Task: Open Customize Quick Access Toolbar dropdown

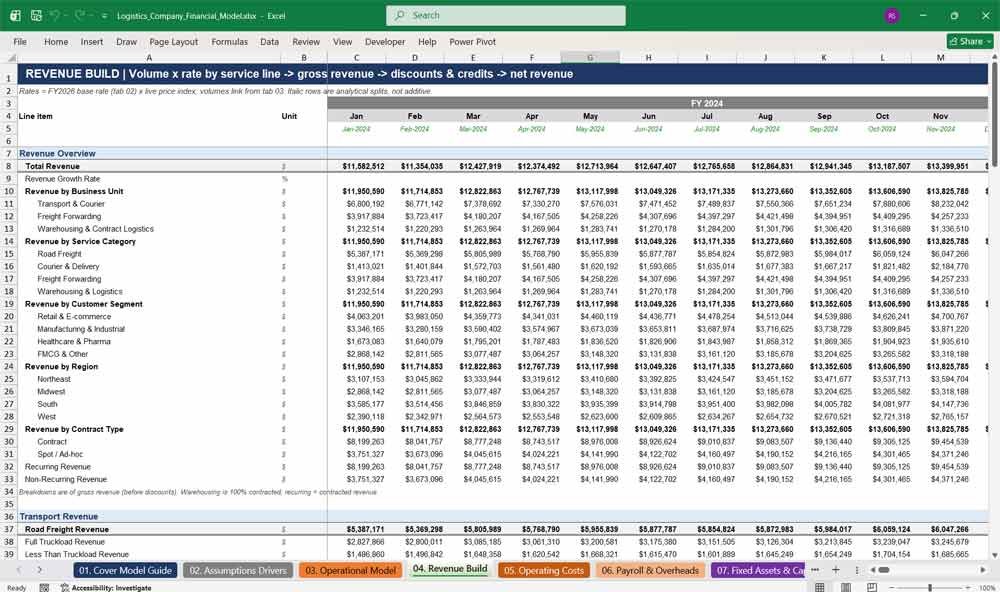Action: (105, 16)
